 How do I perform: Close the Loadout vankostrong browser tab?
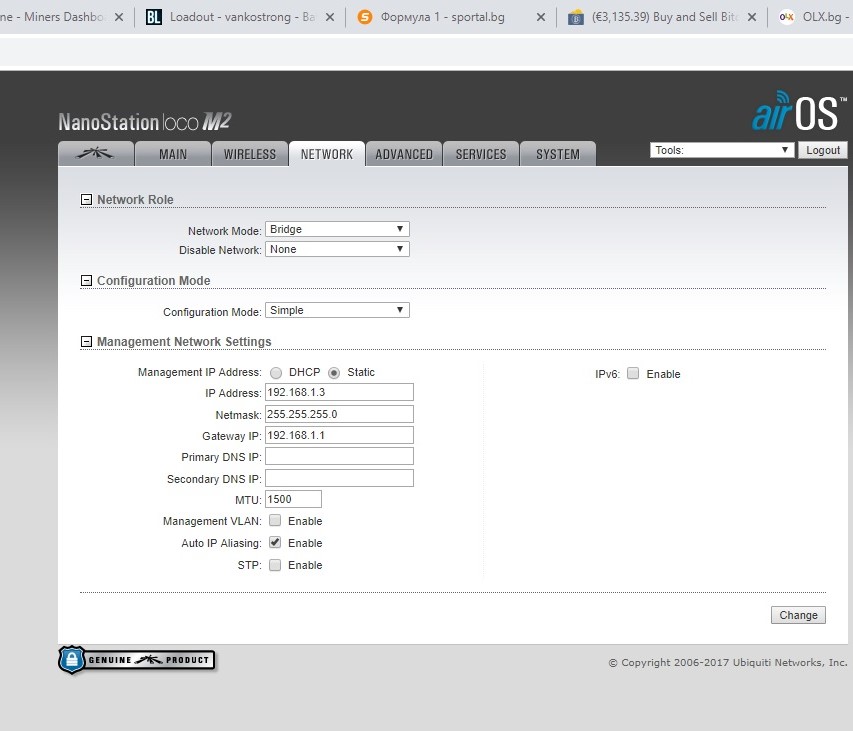pos(330,17)
